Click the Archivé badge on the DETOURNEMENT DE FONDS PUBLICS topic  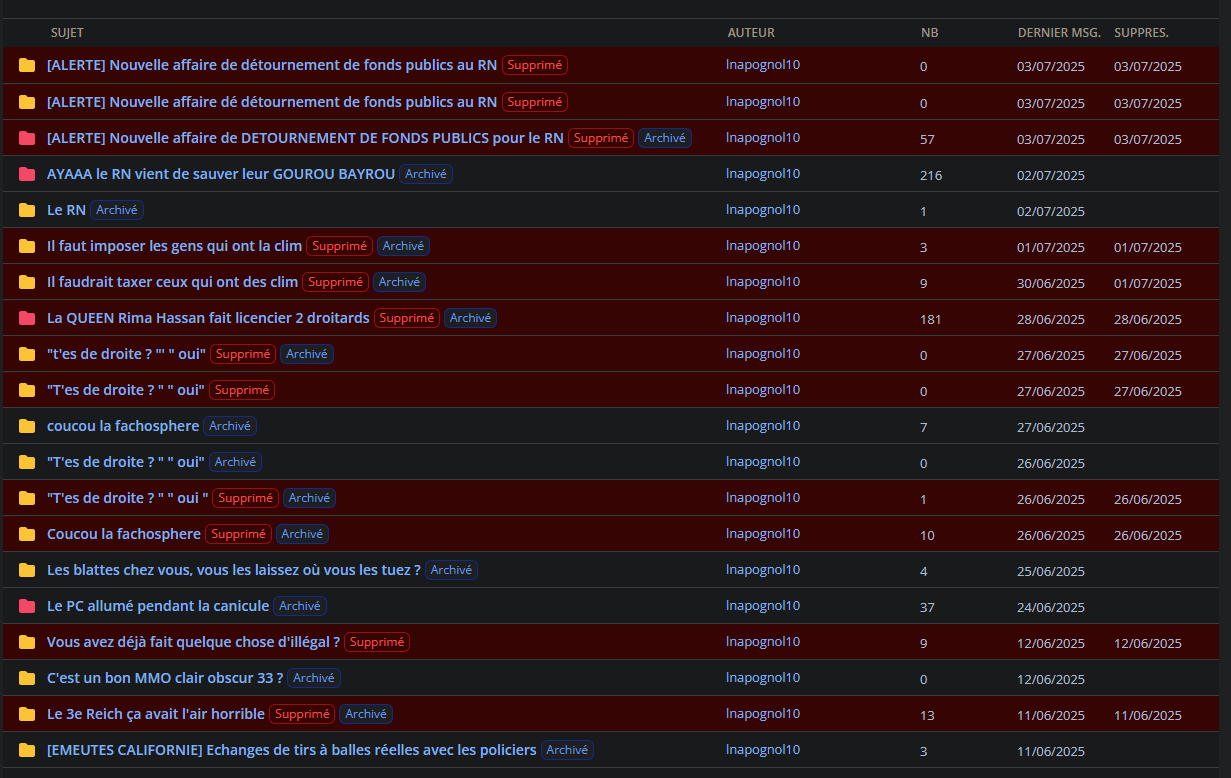[x=665, y=138]
